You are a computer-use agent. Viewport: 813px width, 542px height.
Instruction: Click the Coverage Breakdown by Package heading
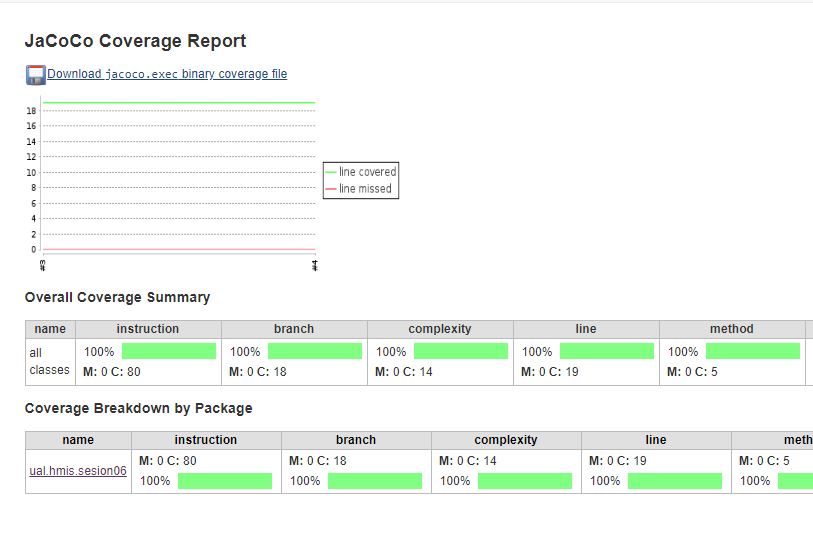[x=138, y=408]
